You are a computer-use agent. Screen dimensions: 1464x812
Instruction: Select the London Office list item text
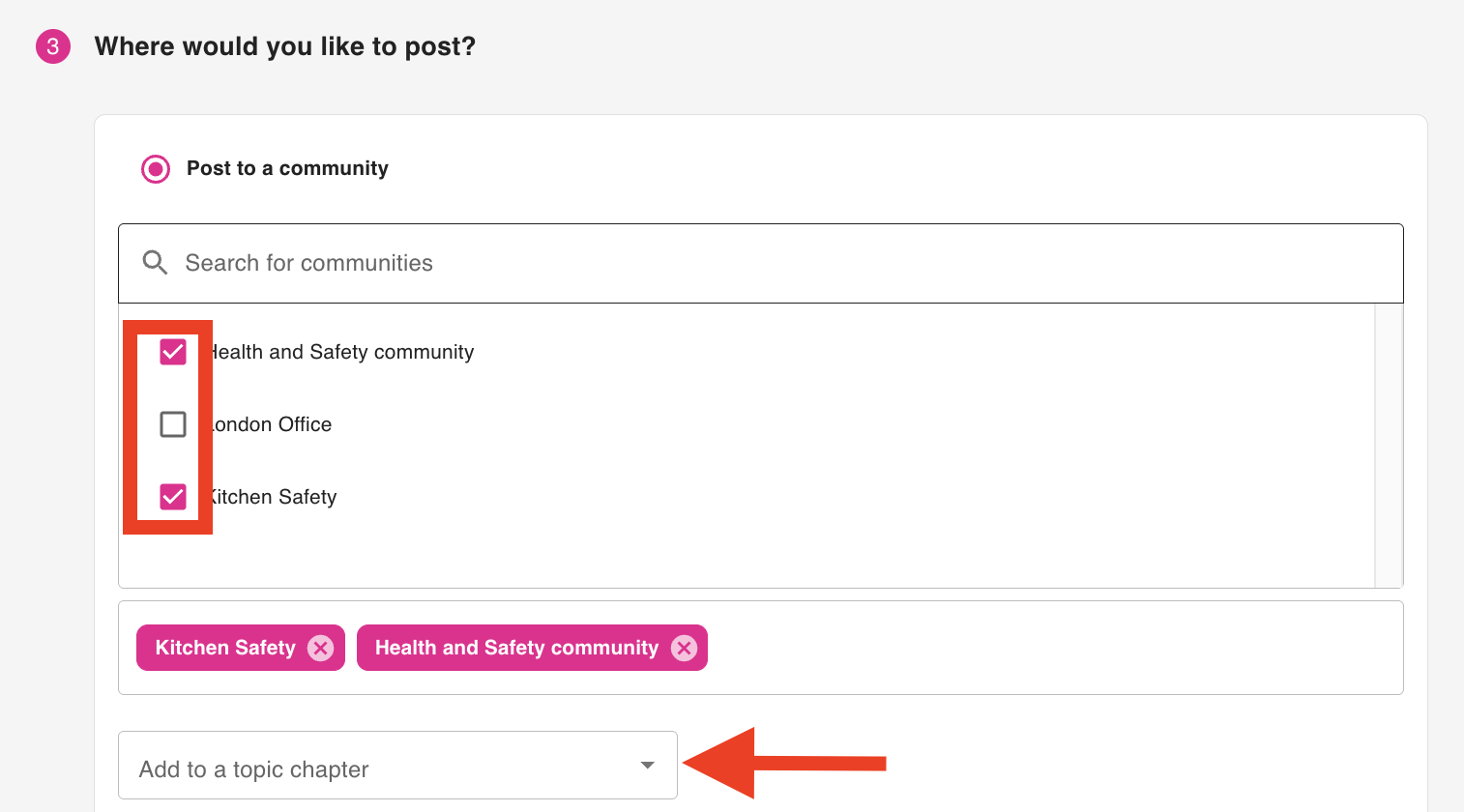(273, 424)
